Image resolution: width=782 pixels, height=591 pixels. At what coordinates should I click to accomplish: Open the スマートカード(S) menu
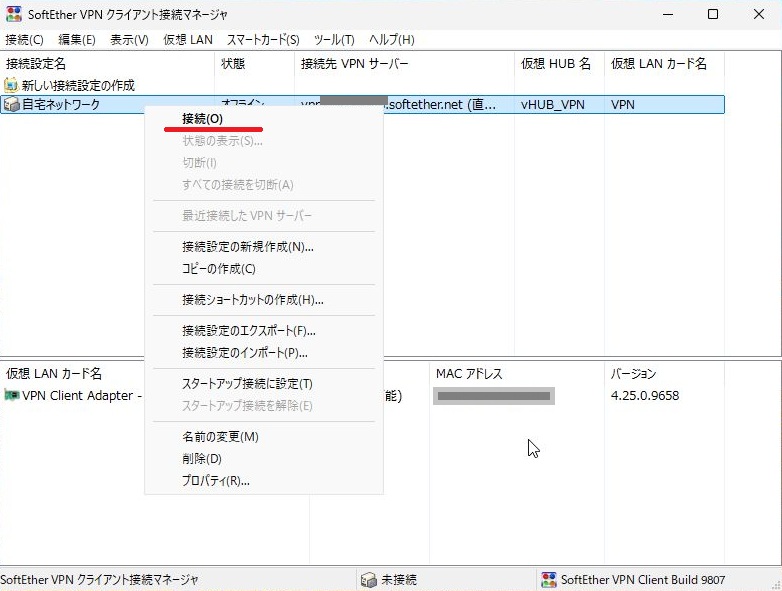pyautogui.click(x=263, y=40)
